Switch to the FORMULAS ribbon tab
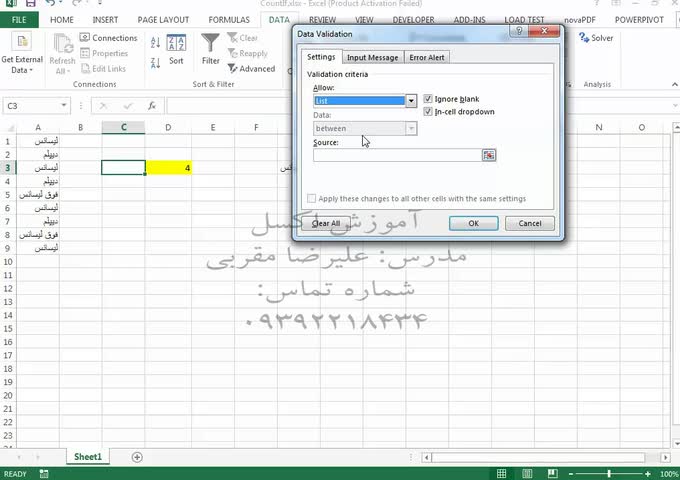Viewport: 680px width, 480px height. click(229, 20)
